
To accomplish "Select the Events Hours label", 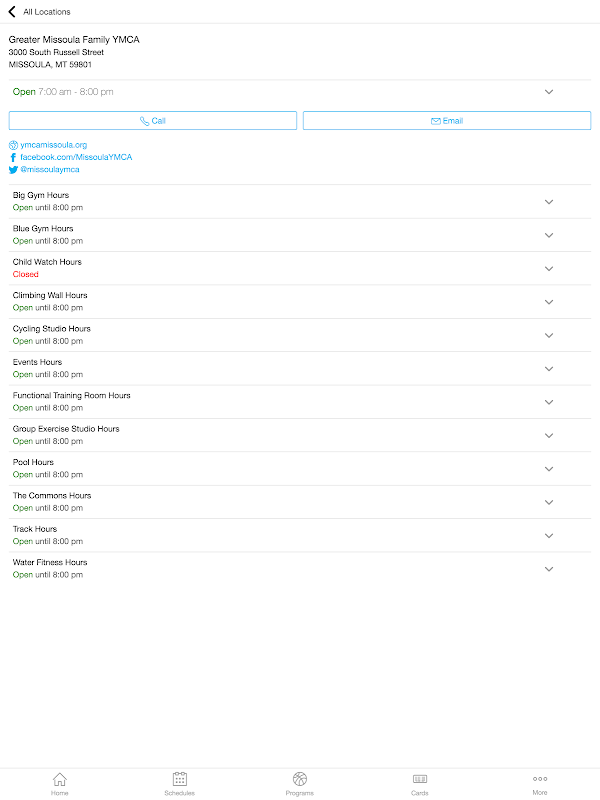I will tap(37, 362).
